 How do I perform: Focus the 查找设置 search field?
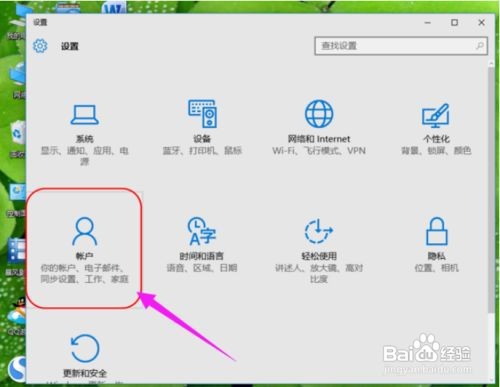[x=401, y=46]
